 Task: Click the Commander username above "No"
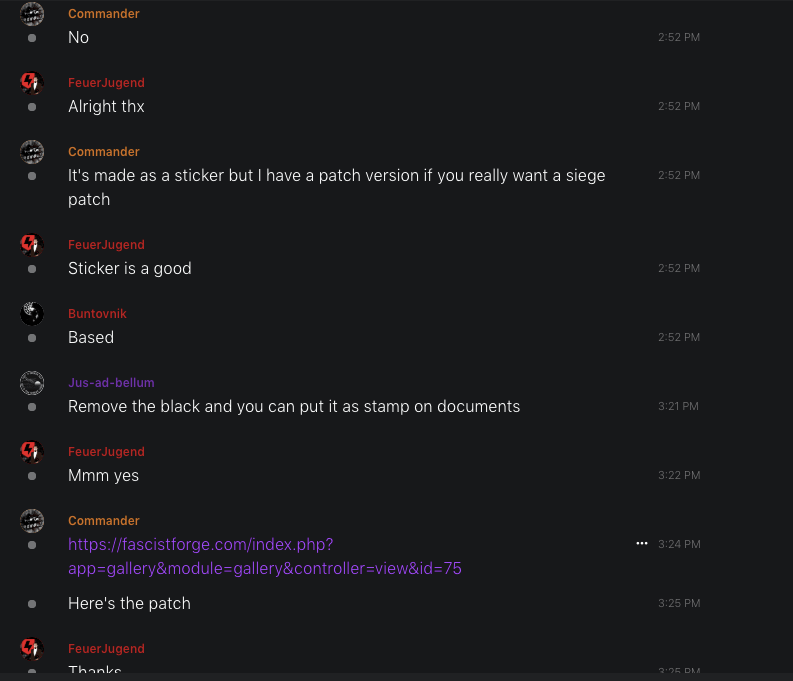click(103, 14)
